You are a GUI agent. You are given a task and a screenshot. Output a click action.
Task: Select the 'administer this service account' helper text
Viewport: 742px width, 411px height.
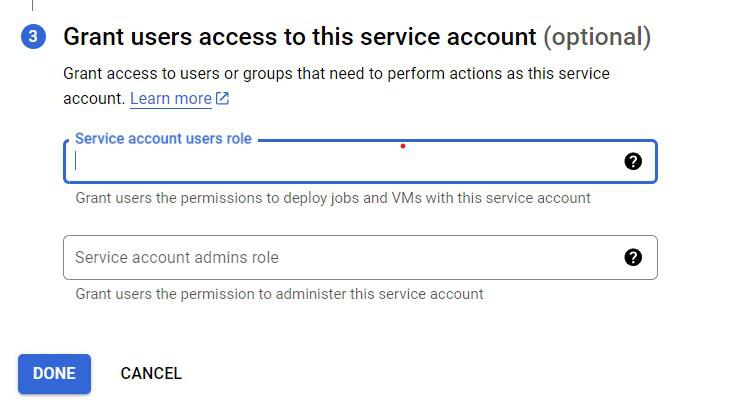pyautogui.click(x=381, y=294)
